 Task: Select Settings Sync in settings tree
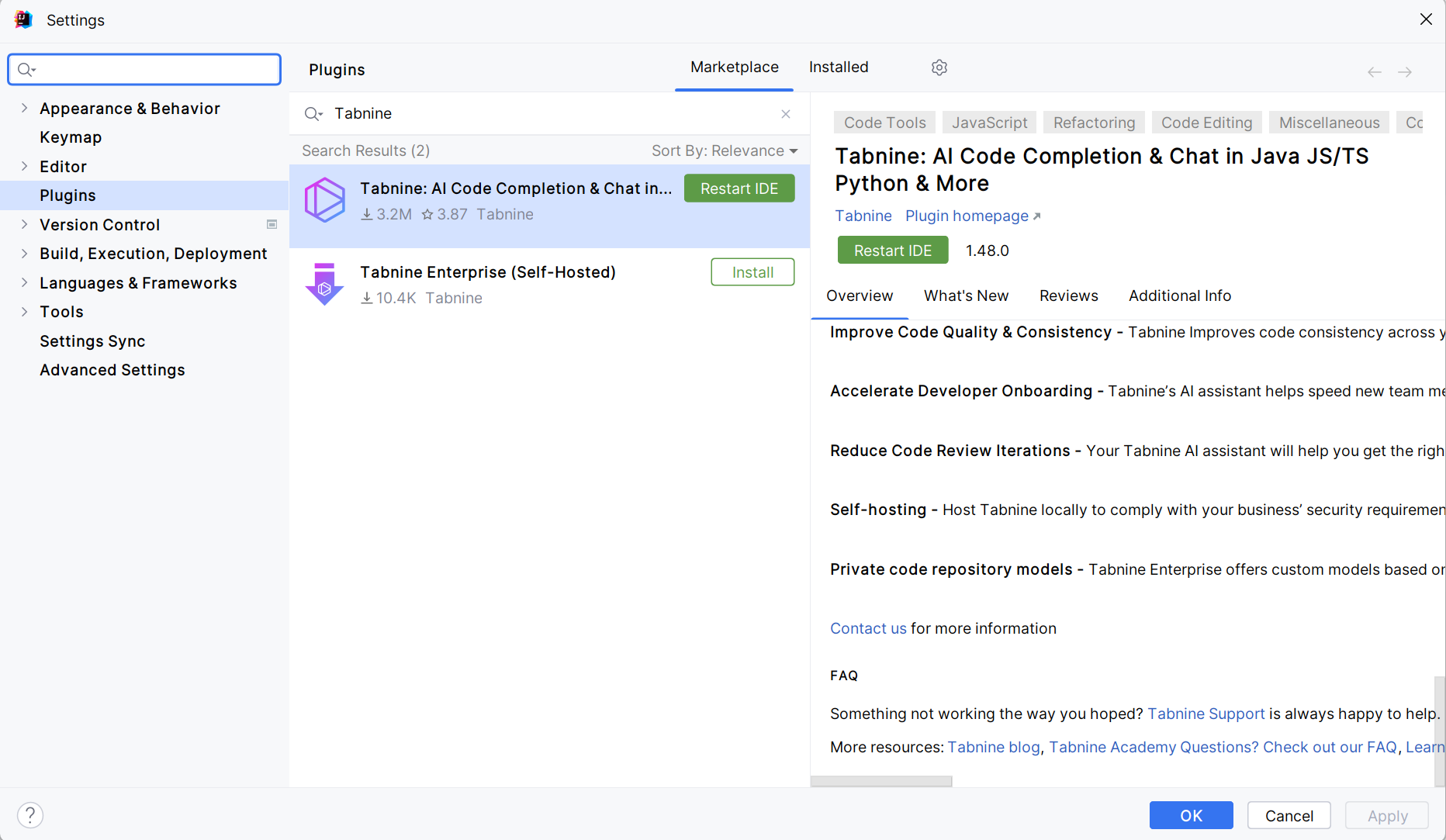point(92,341)
